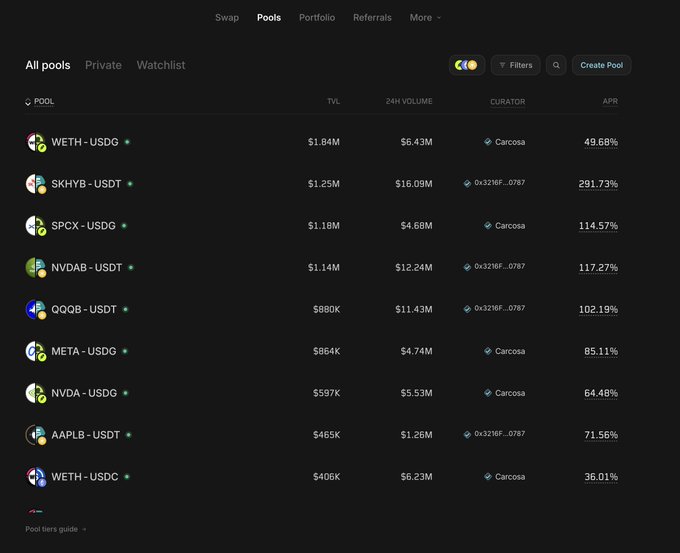Click the SPCX - USDG pool token icon

click(x=36, y=226)
